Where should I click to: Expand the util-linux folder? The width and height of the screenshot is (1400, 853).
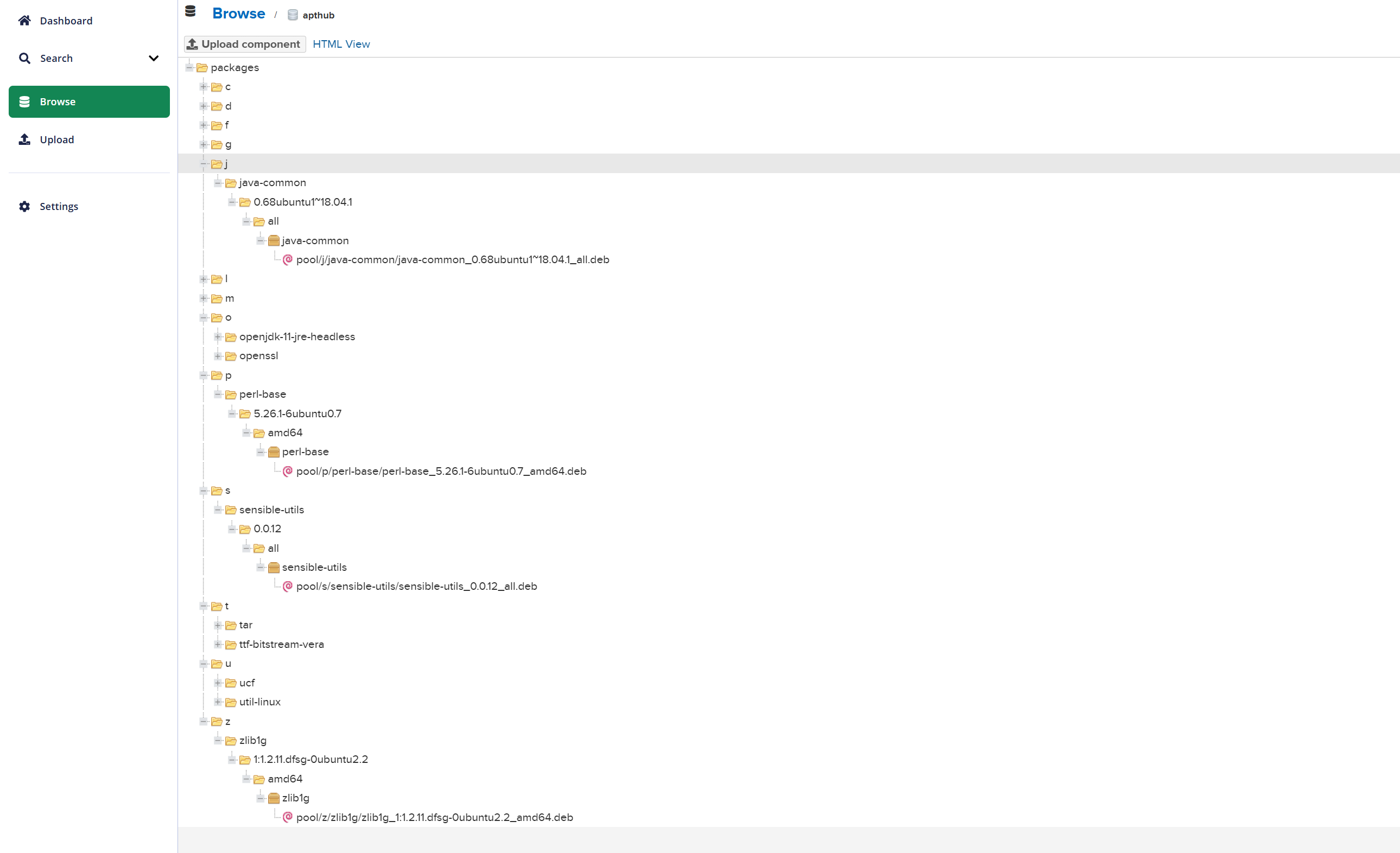coord(218,702)
